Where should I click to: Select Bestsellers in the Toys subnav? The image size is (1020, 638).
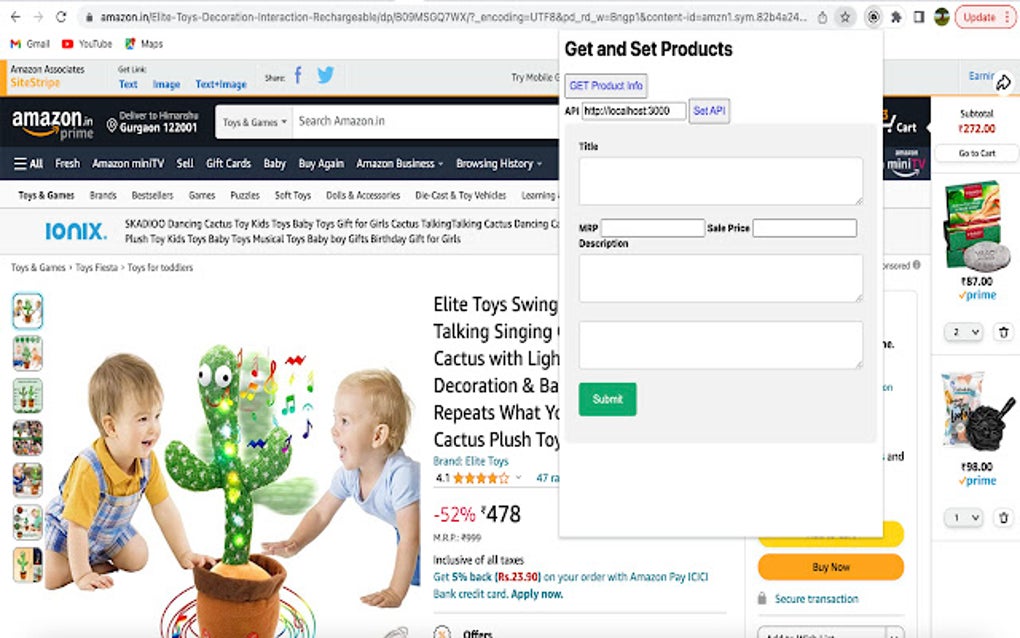152,195
